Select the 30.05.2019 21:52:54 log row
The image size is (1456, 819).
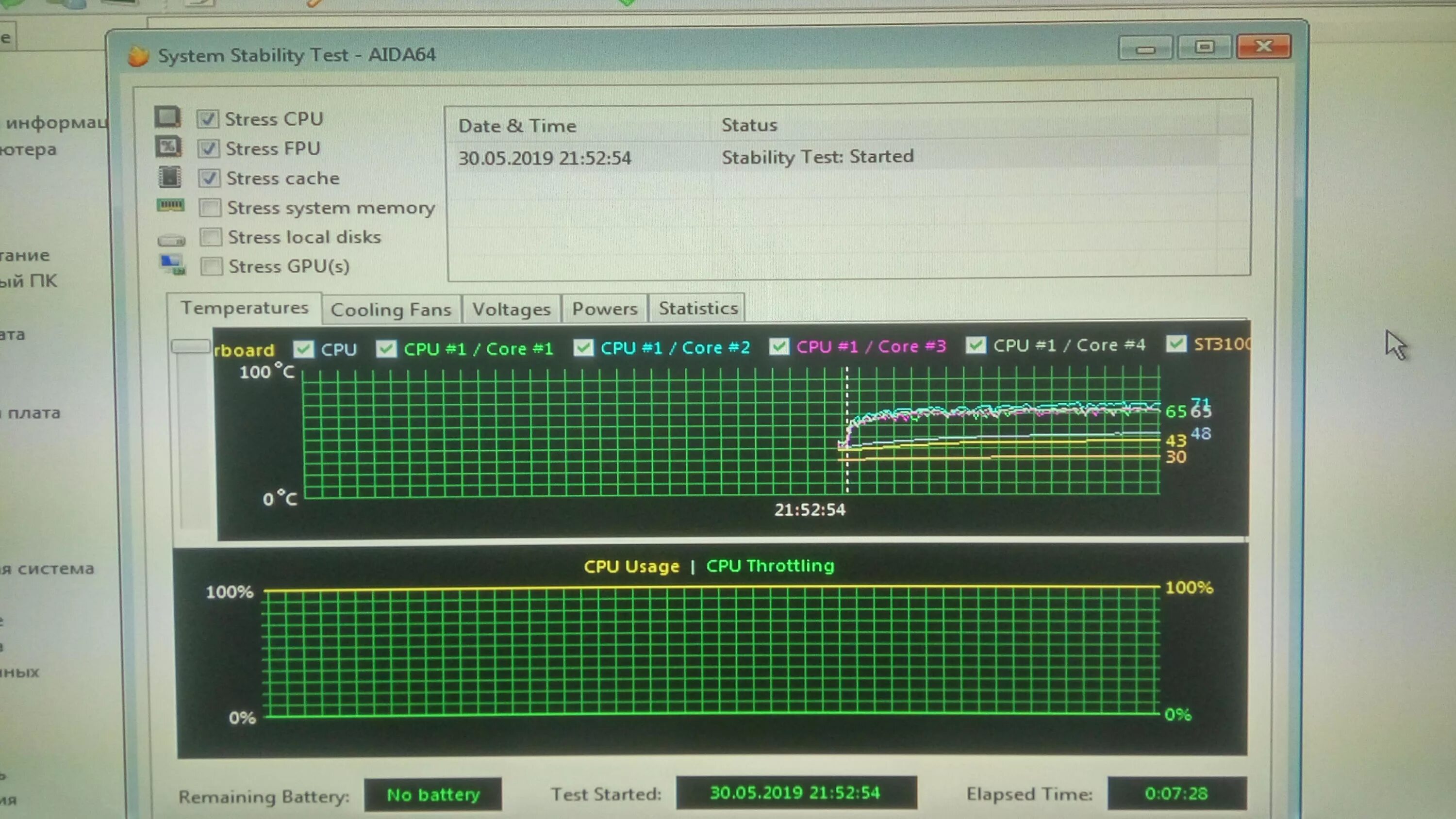[x=848, y=157]
